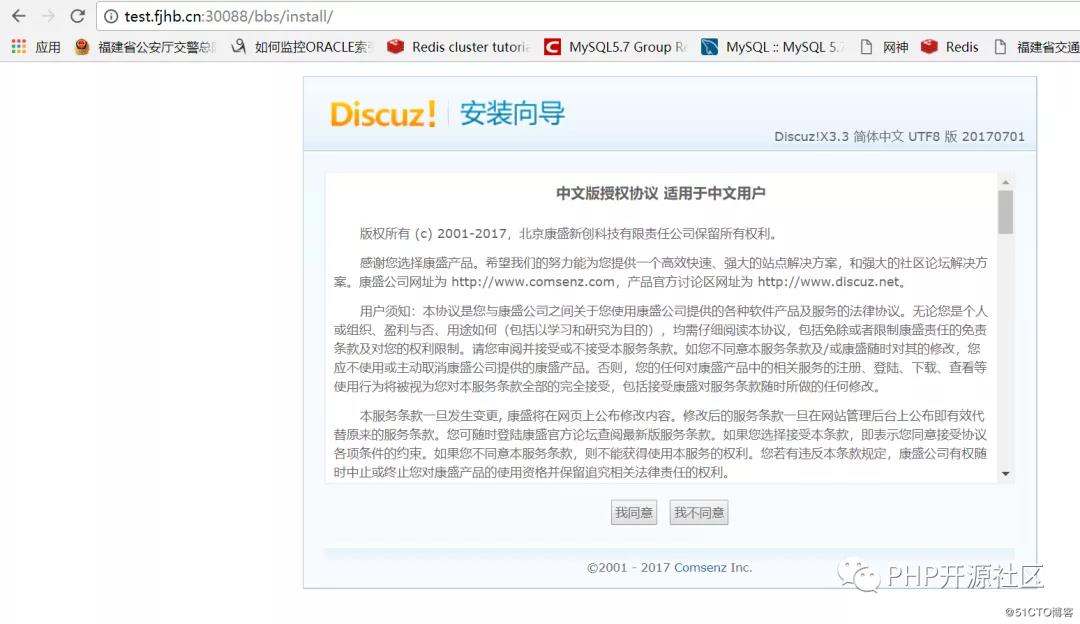Open the 应用 apps grid bookmark

[36, 47]
